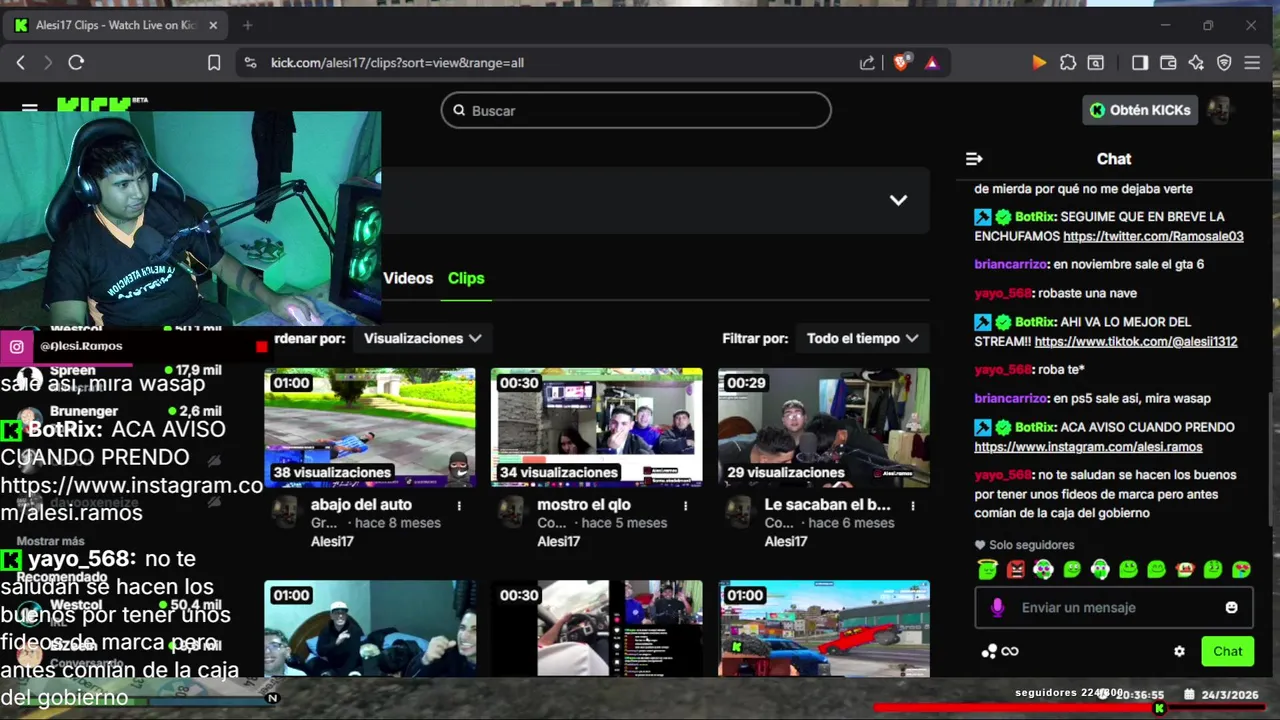
Task: Click the address bar URL kick.com/alesi17/clips
Action: pyautogui.click(x=397, y=63)
